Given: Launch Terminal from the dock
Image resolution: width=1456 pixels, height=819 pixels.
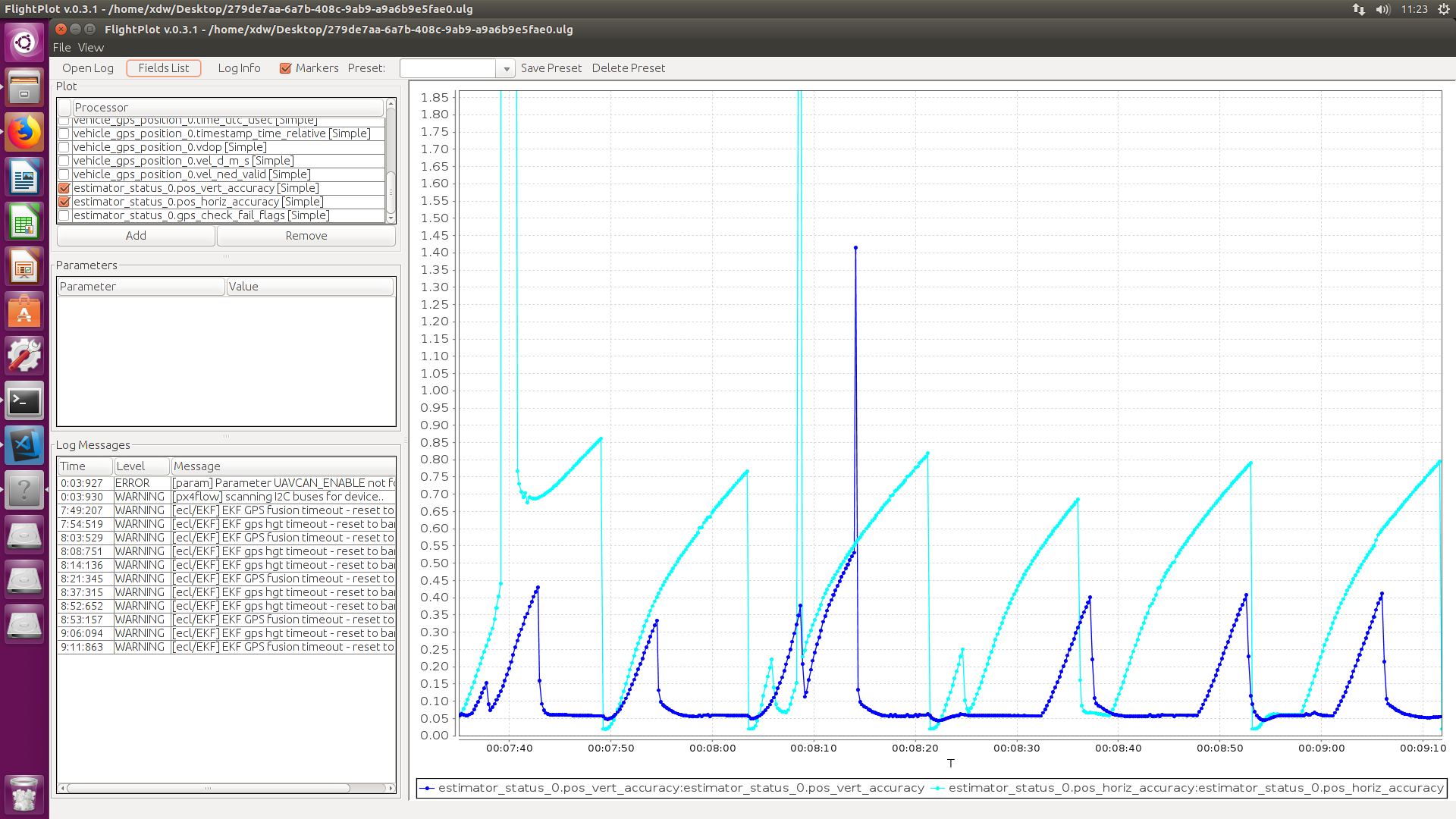Looking at the screenshot, I should (24, 401).
